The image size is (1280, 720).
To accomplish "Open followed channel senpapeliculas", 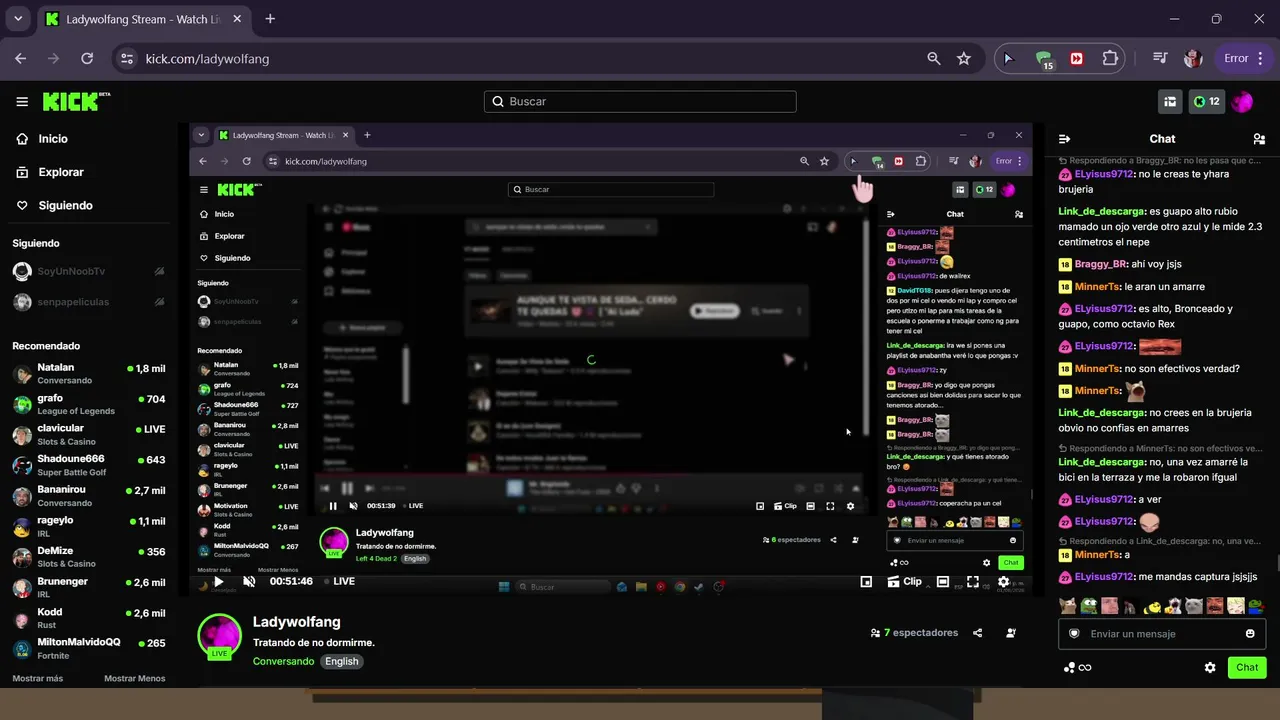I will point(88,302).
